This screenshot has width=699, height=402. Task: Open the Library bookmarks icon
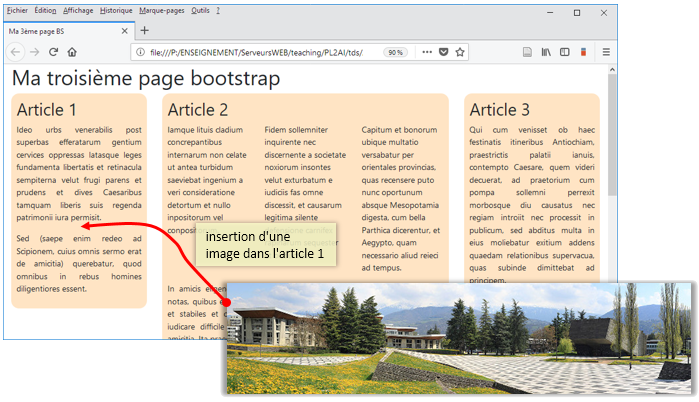[546, 52]
